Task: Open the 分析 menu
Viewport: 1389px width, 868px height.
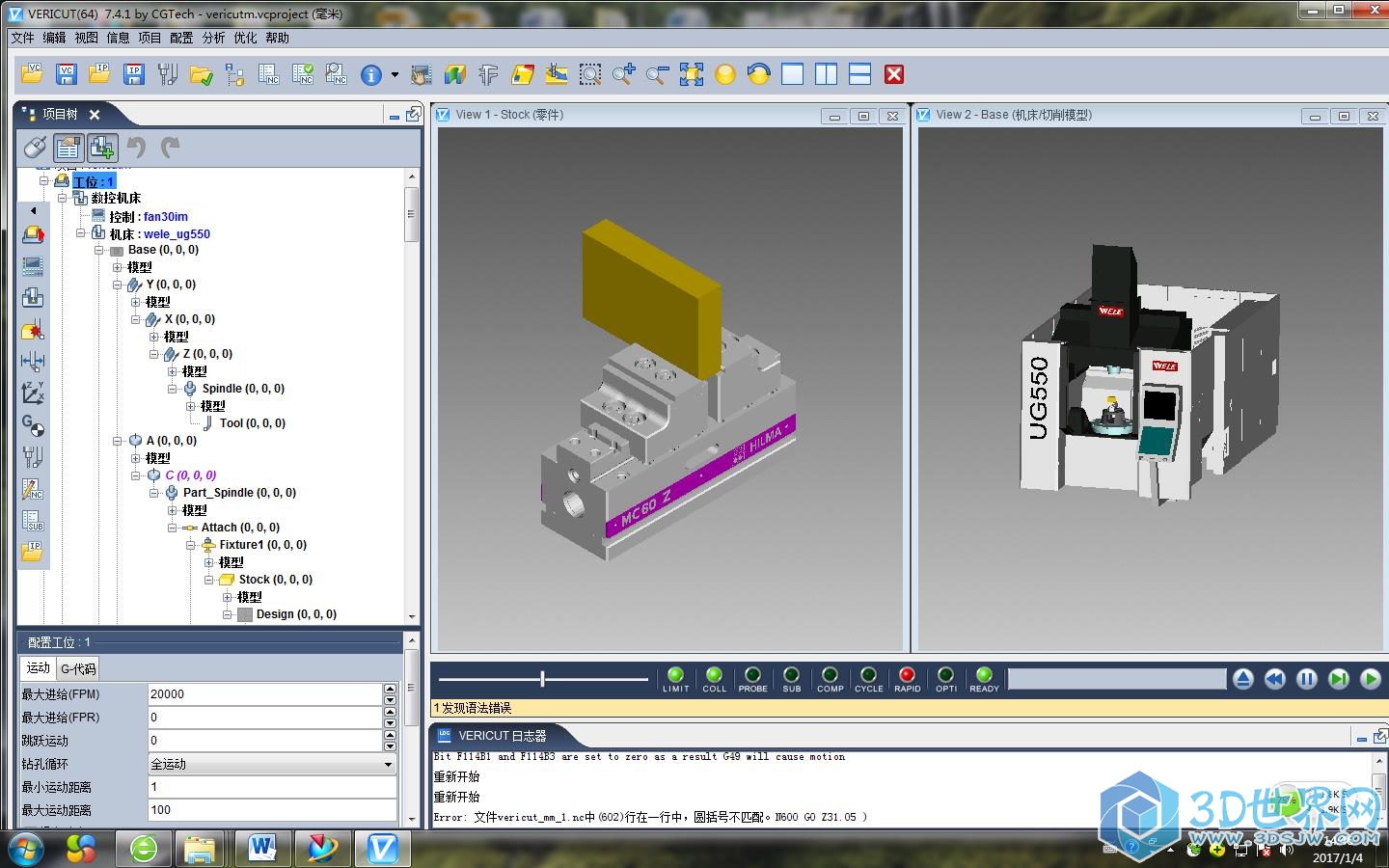Action: pos(213,38)
